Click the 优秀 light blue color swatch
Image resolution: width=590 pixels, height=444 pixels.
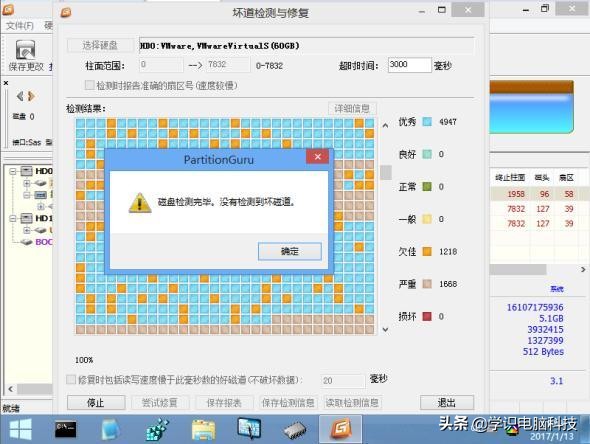pos(427,122)
